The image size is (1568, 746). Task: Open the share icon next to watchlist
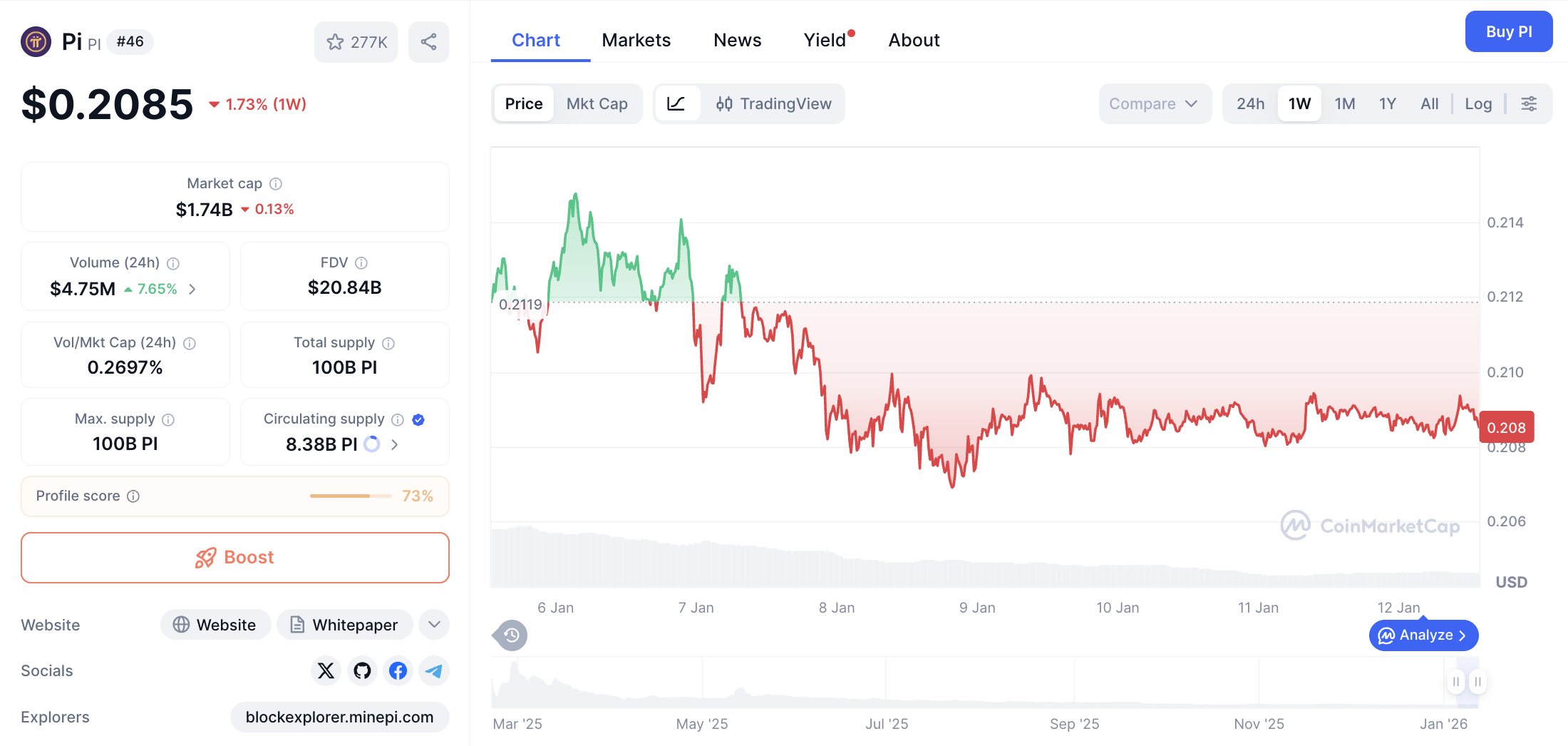click(x=428, y=41)
